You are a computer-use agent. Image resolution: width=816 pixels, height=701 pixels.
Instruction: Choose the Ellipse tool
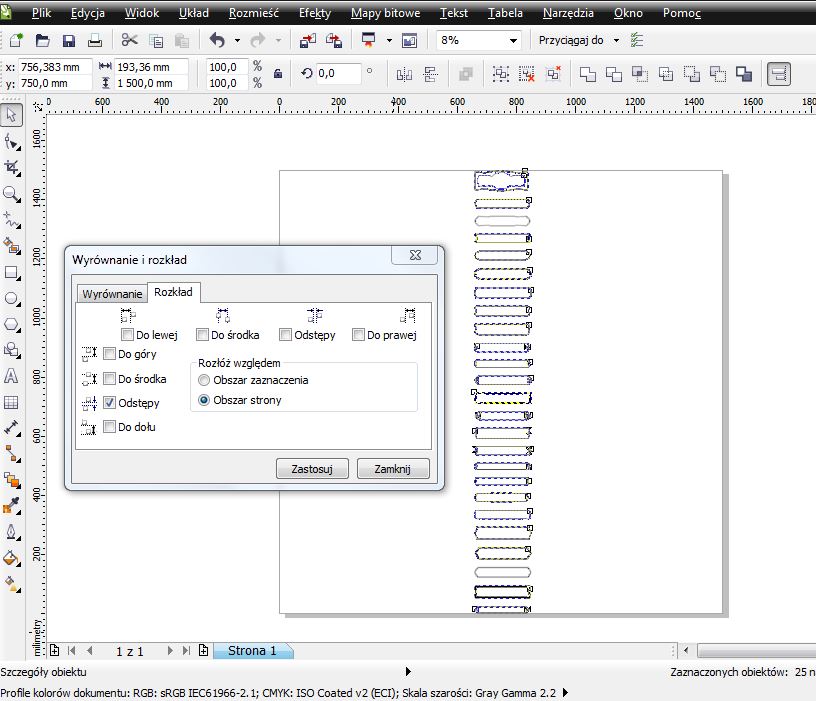tap(12, 298)
